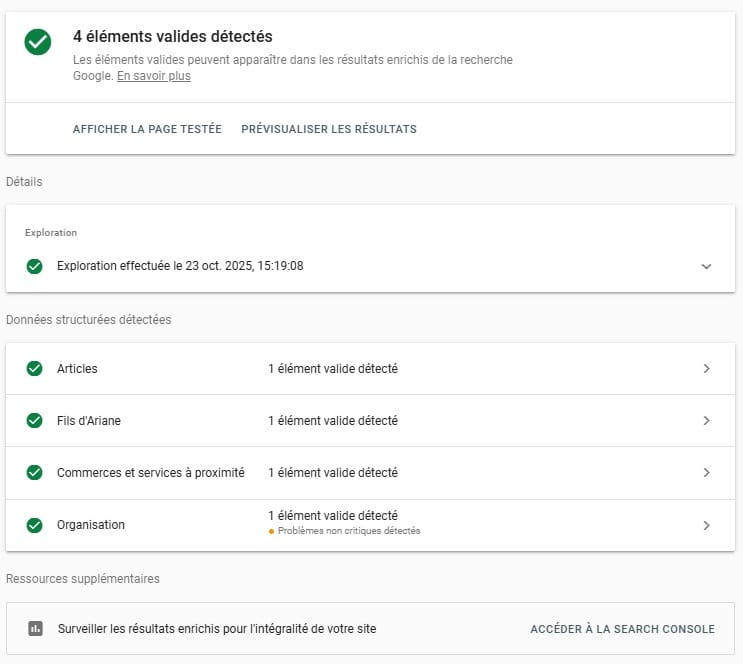This screenshot has width=743, height=664.
Task: Click AFFICHER LA PAGE TESTÉE
Action: [147, 129]
